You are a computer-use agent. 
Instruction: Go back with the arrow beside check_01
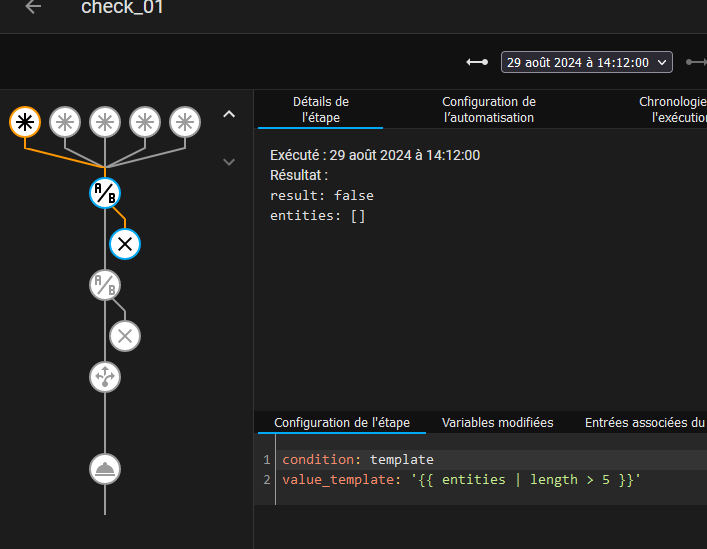pos(33,7)
